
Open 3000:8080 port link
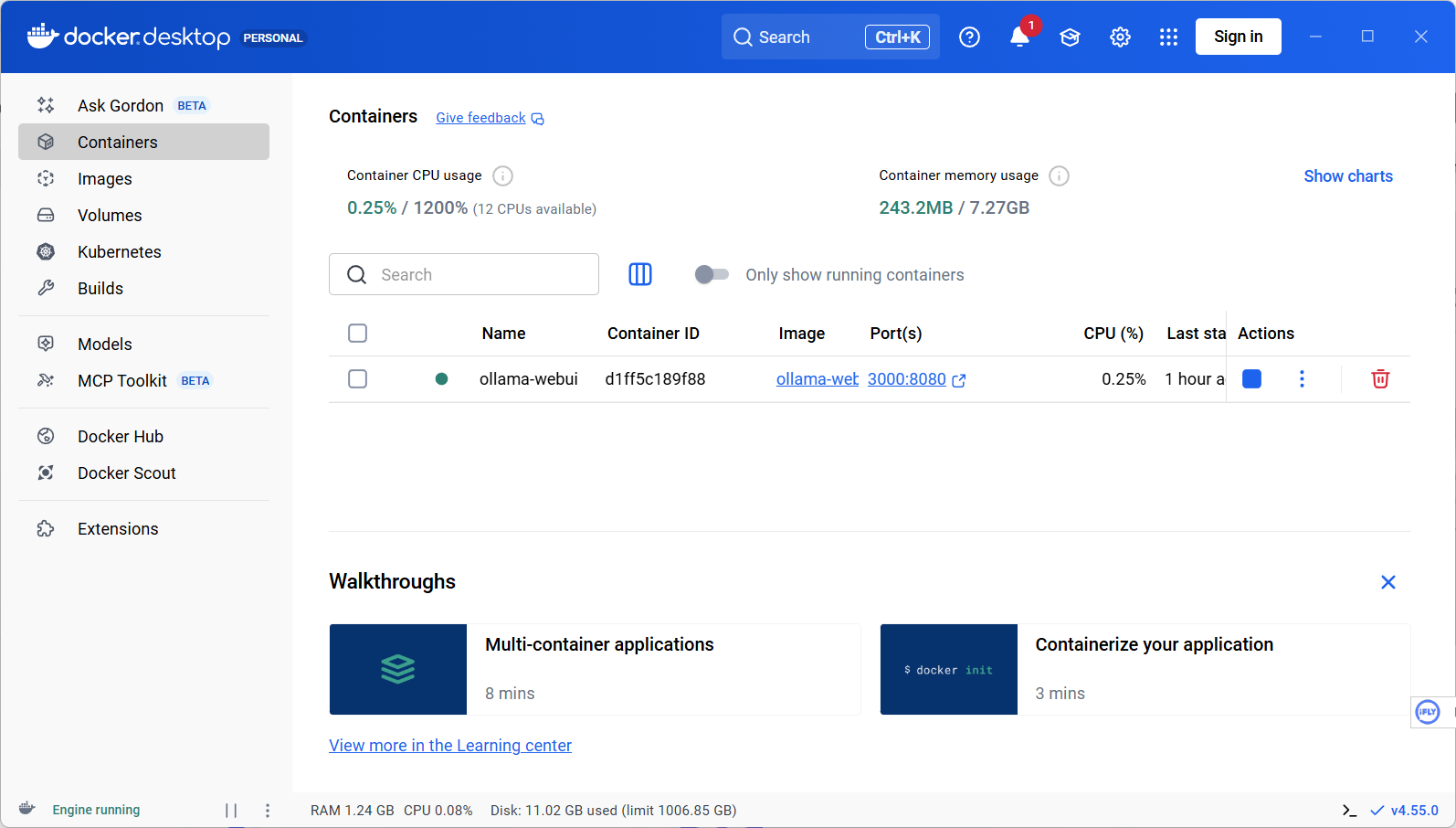point(907,378)
